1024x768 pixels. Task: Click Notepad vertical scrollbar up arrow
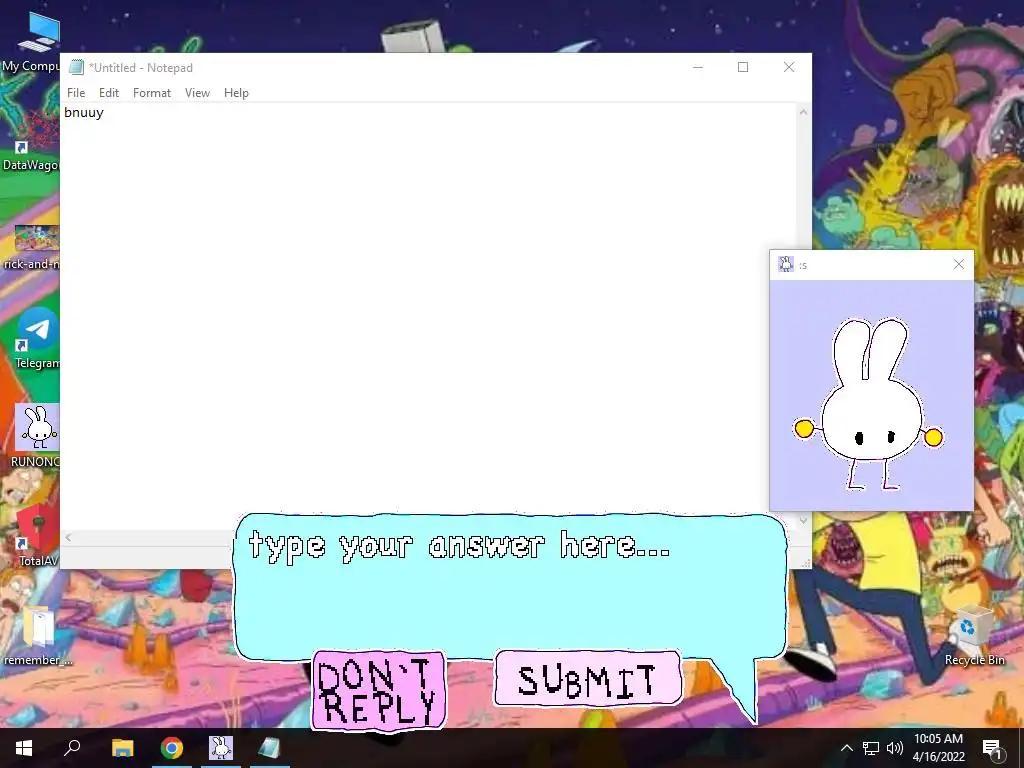pyautogui.click(x=803, y=112)
